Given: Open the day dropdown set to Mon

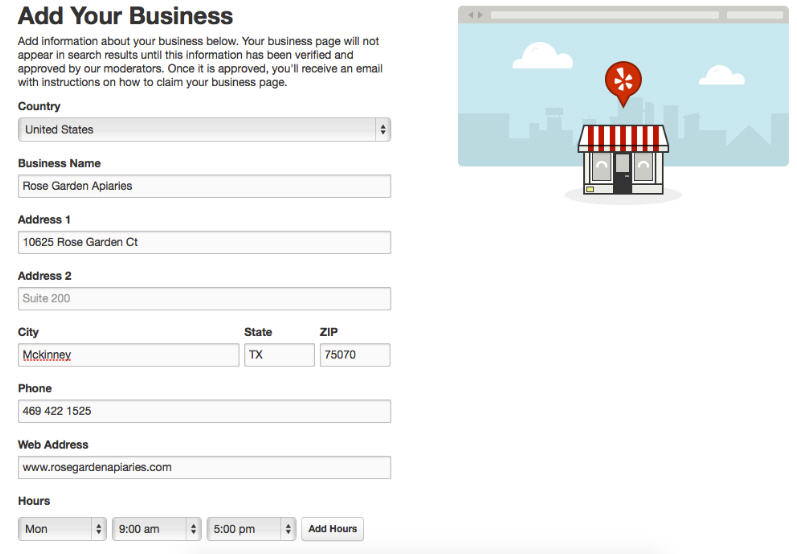Looking at the screenshot, I should [x=62, y=529].
